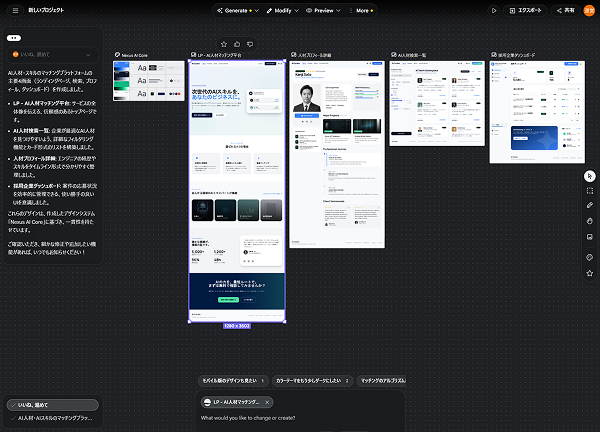Activate the hand pan tool
This screenshot has height=432, width=600.
pyautogui.click(x=589, y=221)
